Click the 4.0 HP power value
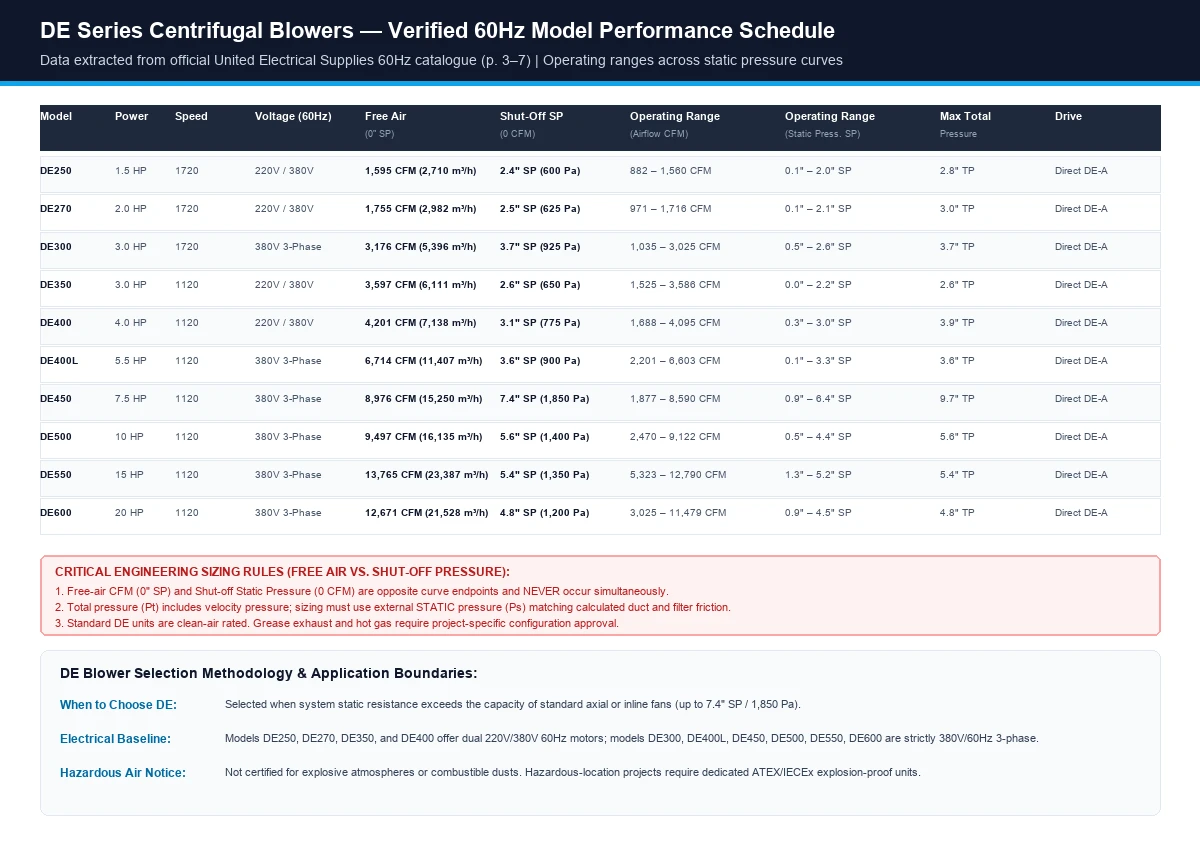Image resolution: width=1200 pixels, height=850 pixels. pos(130,323)
